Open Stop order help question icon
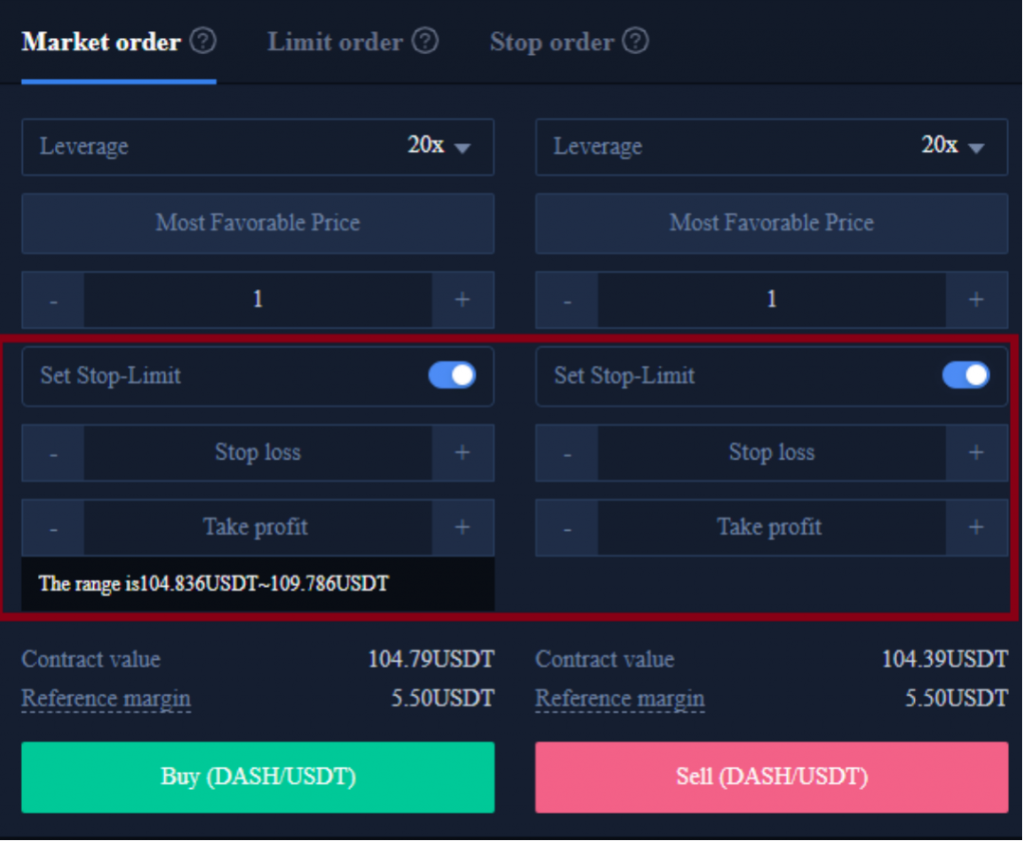 [x=635, y=41]
